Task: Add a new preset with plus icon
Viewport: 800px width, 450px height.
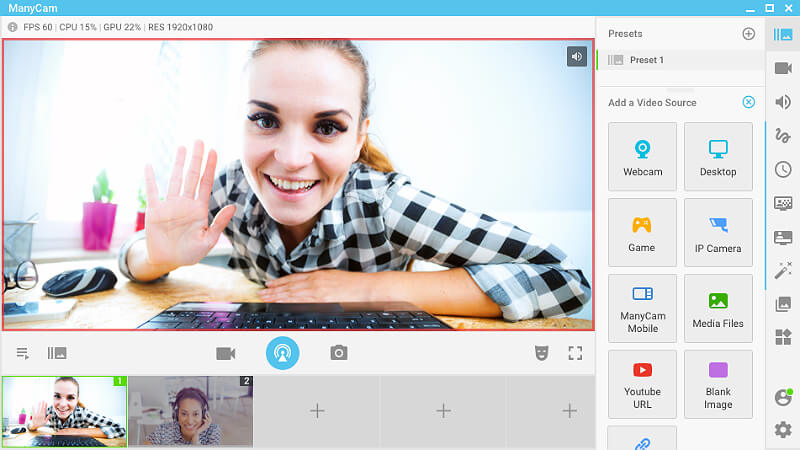Action: click(x=748, y=34)
